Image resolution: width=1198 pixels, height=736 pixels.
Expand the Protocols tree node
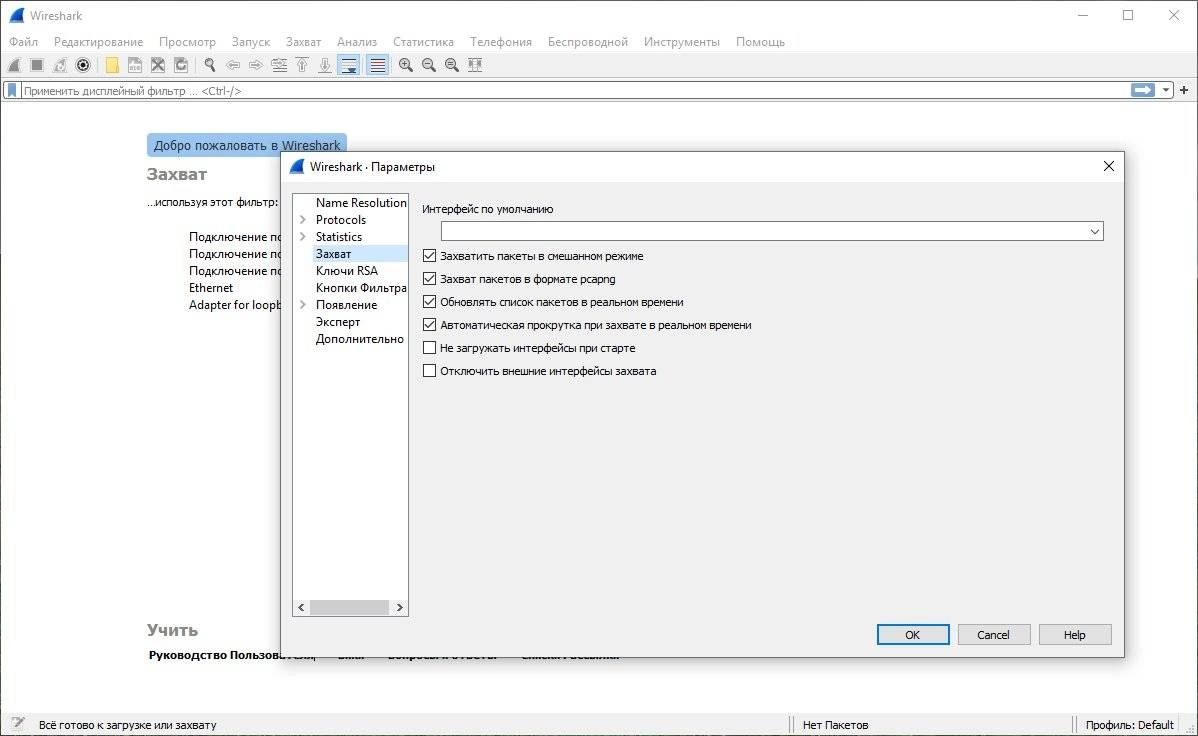(x=303, y=219)
